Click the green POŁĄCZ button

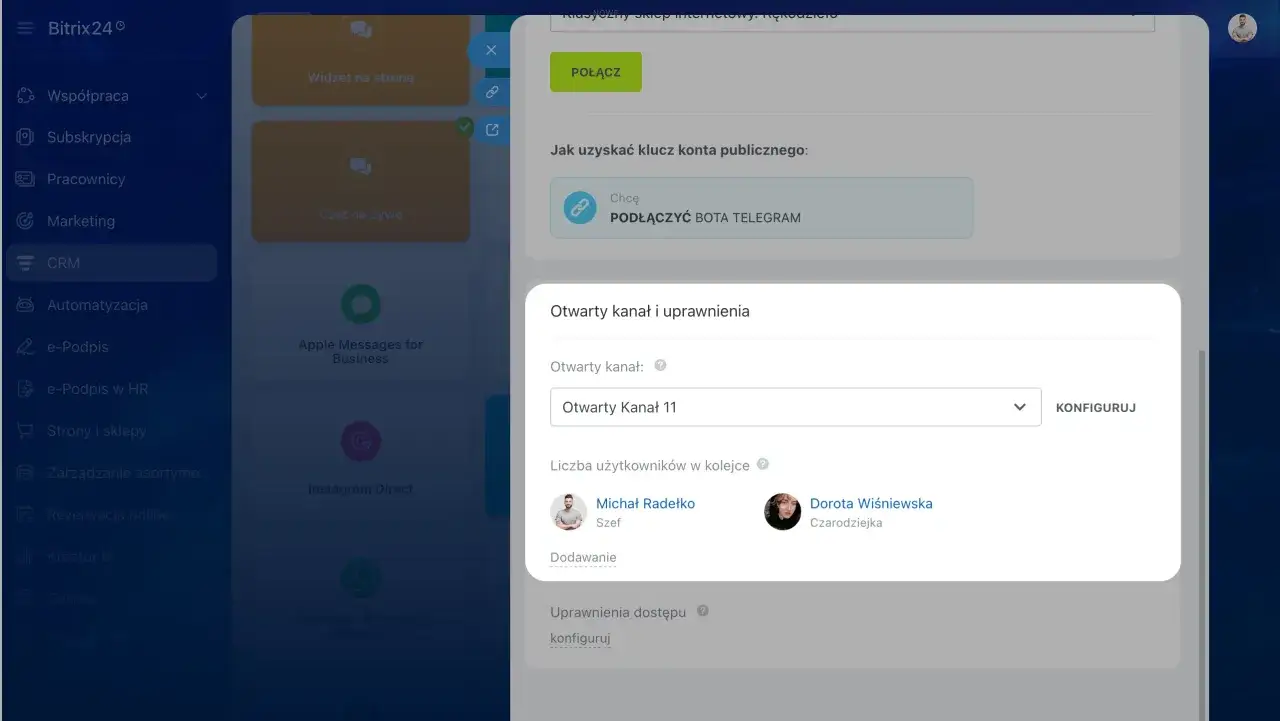(x=596, y=72)
